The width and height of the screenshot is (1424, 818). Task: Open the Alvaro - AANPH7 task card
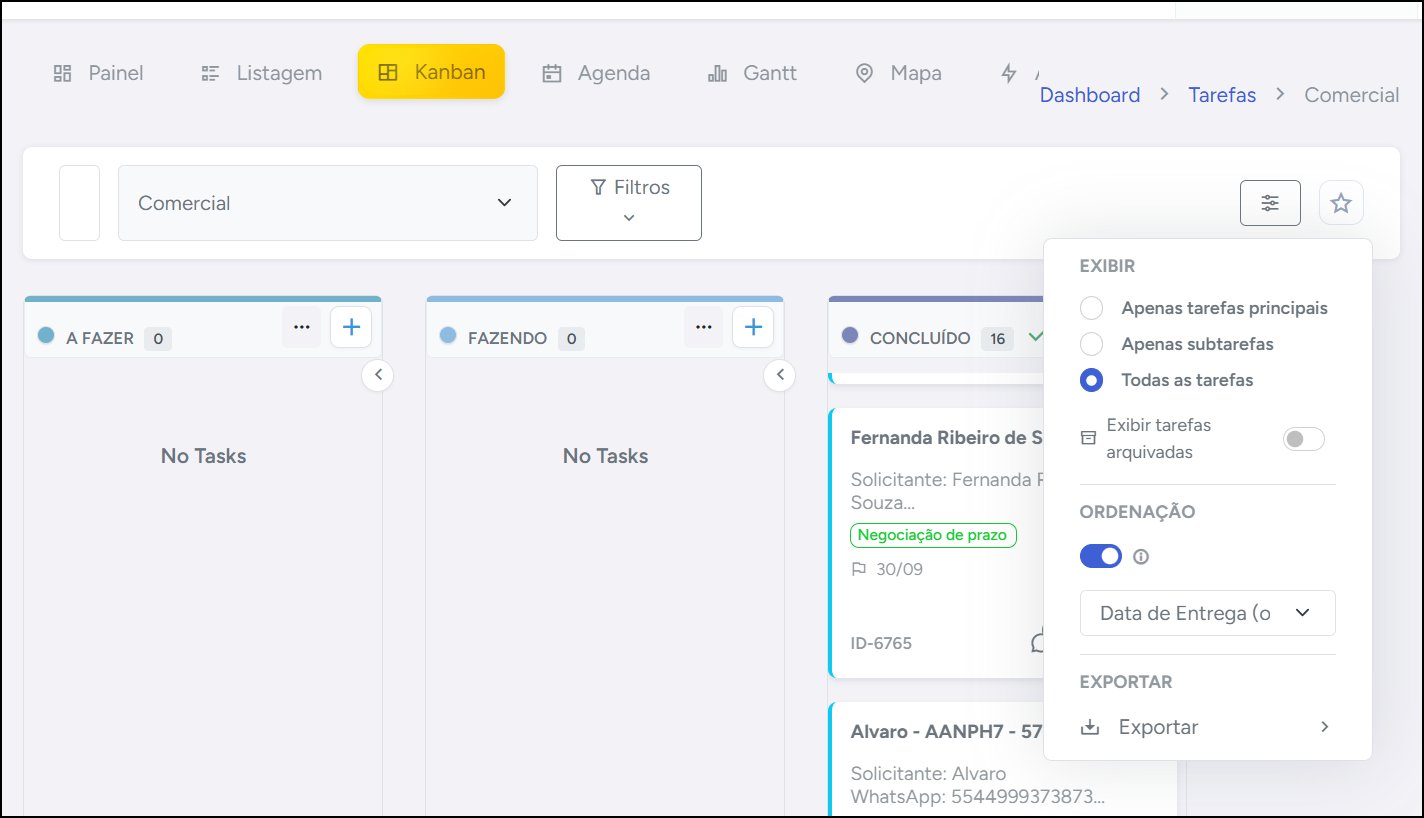[x=947, y=731]
